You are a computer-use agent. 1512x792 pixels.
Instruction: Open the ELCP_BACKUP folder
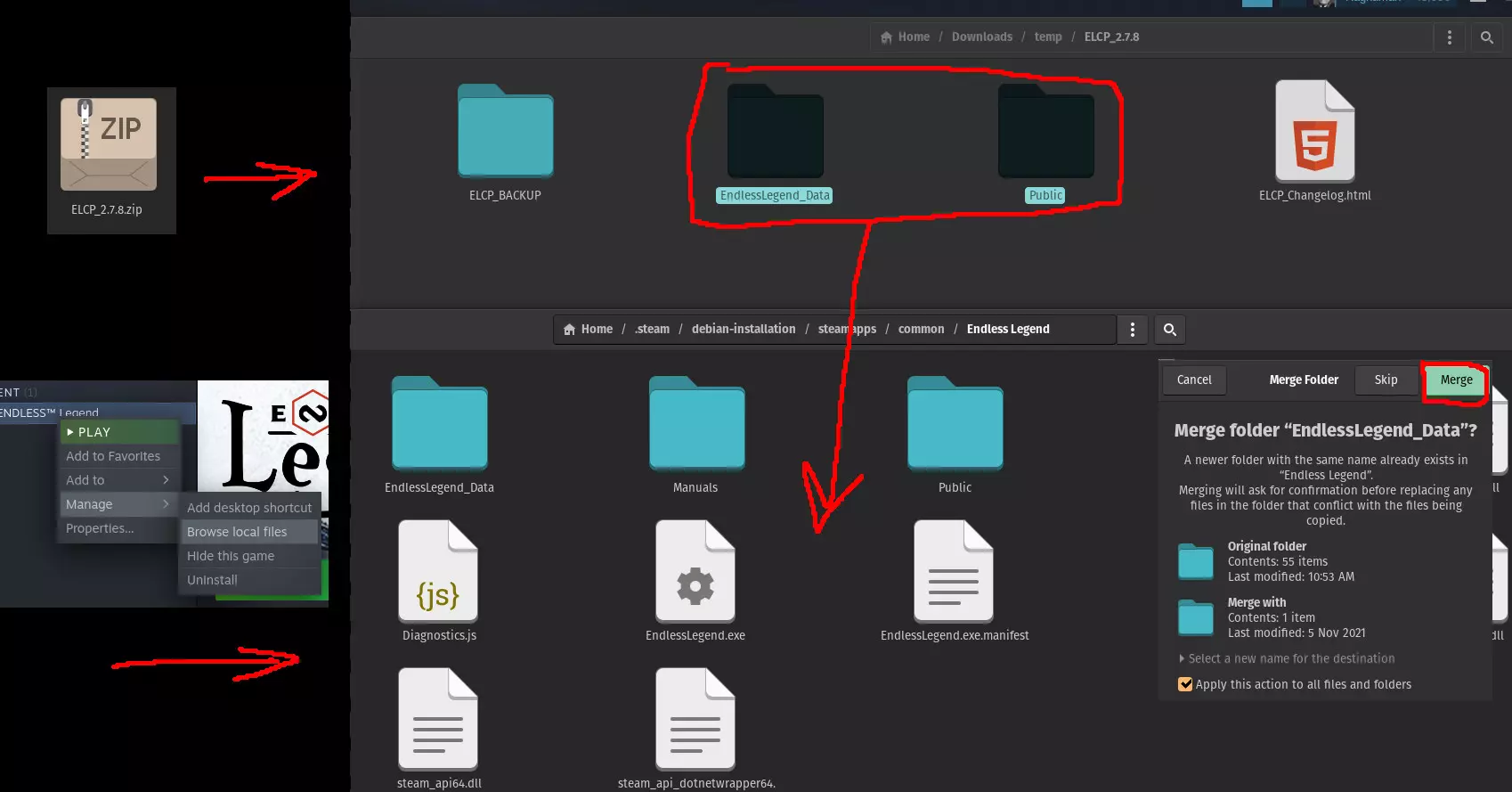click(506, 130)
